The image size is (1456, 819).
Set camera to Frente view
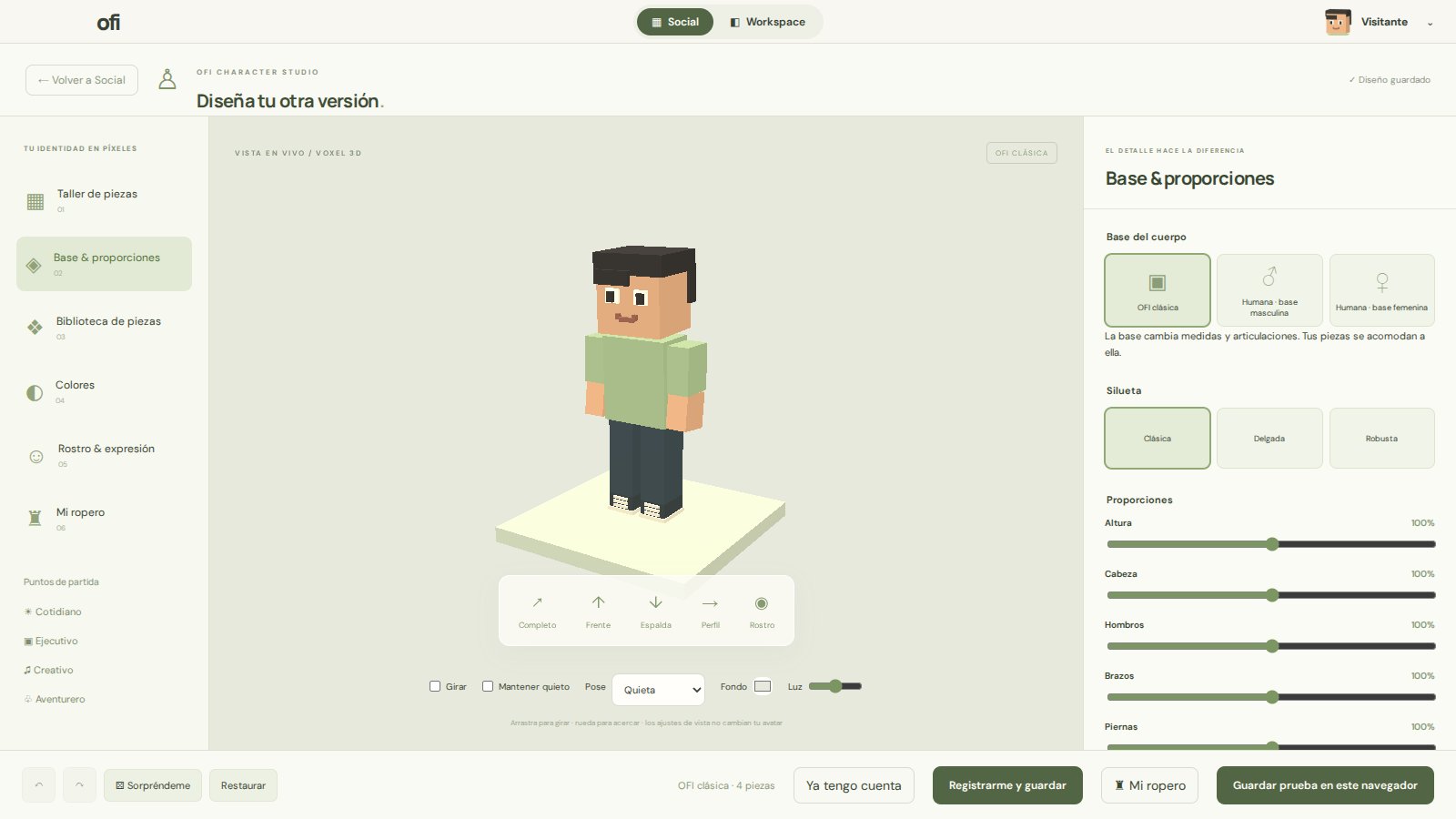(x=598, y=611)
